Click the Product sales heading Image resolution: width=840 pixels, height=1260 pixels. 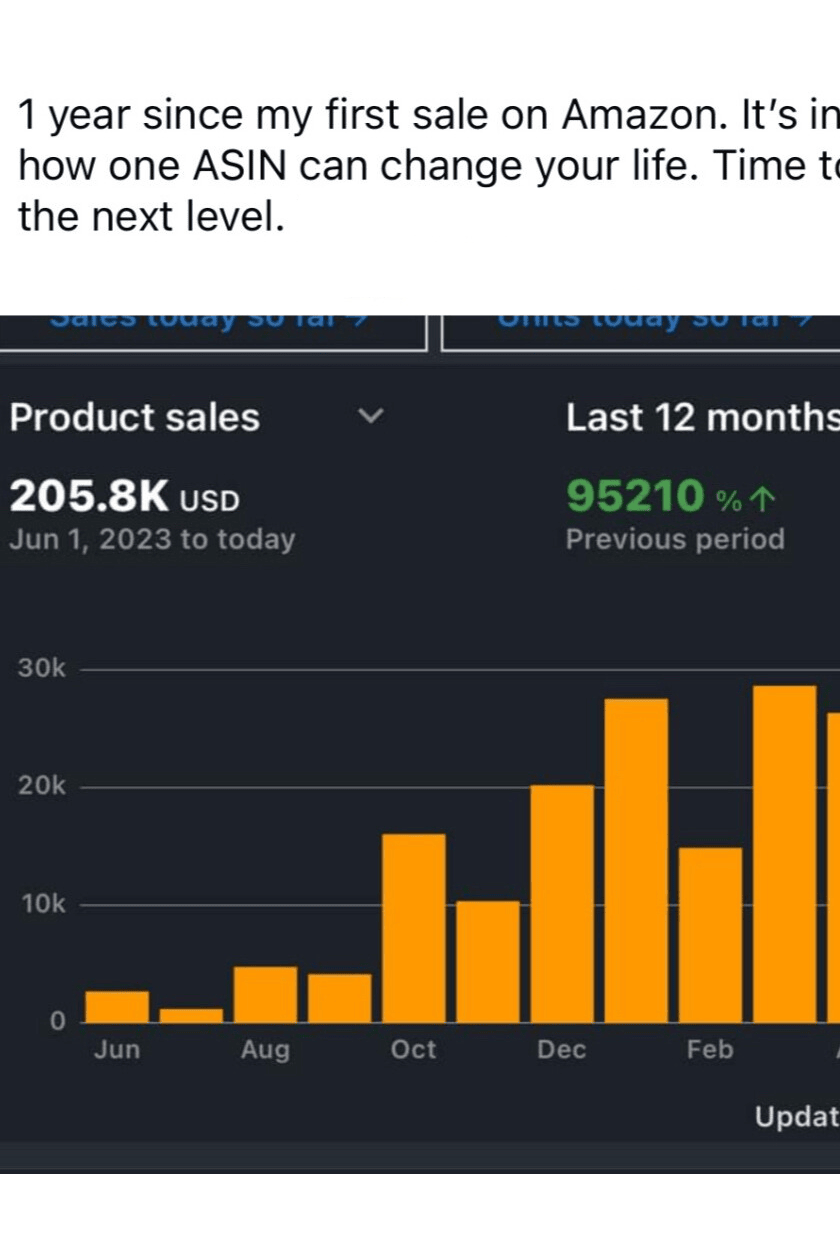point(134,417)
